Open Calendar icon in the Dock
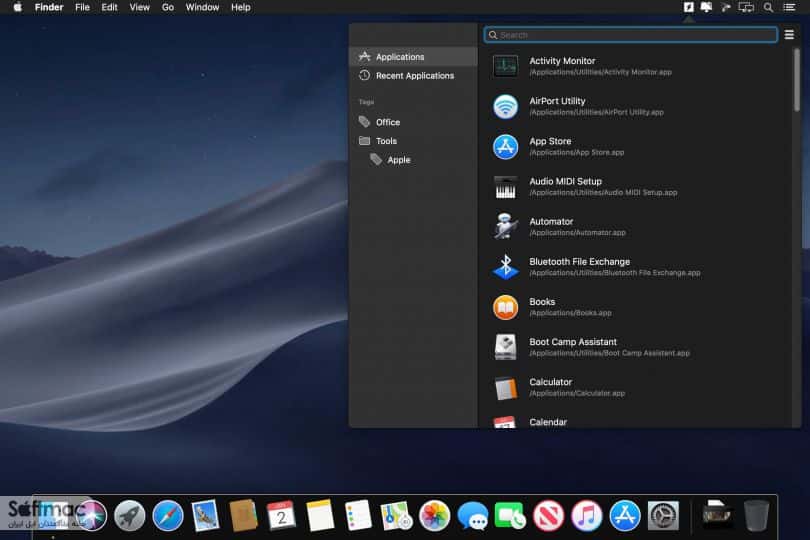810x540 pixels. [x=282, y=515]
